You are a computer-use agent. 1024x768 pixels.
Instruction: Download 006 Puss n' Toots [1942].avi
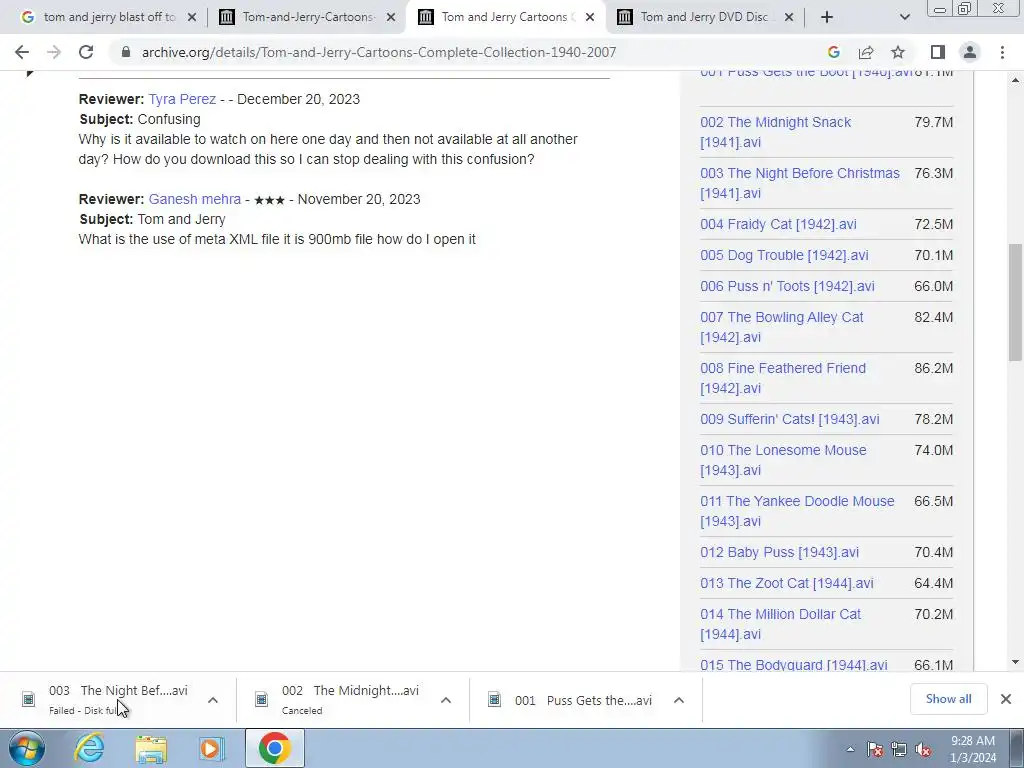[x=787, y=286]
